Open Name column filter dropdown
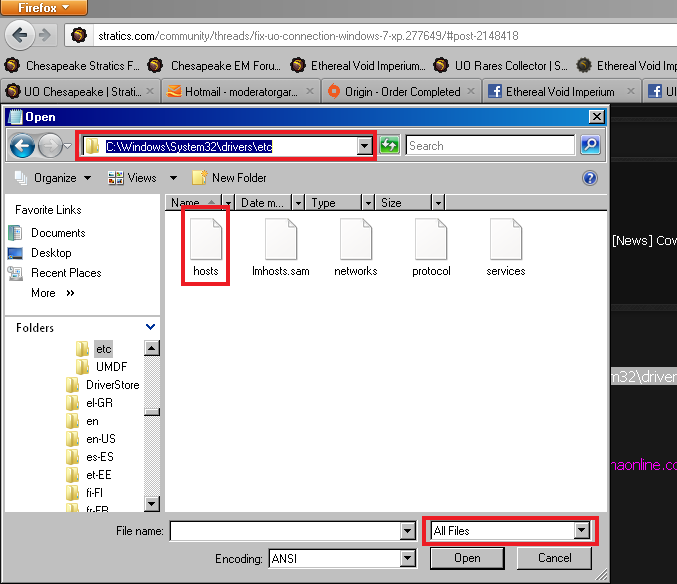The height and width of the screenshot is (584, 677). point(228,202)
